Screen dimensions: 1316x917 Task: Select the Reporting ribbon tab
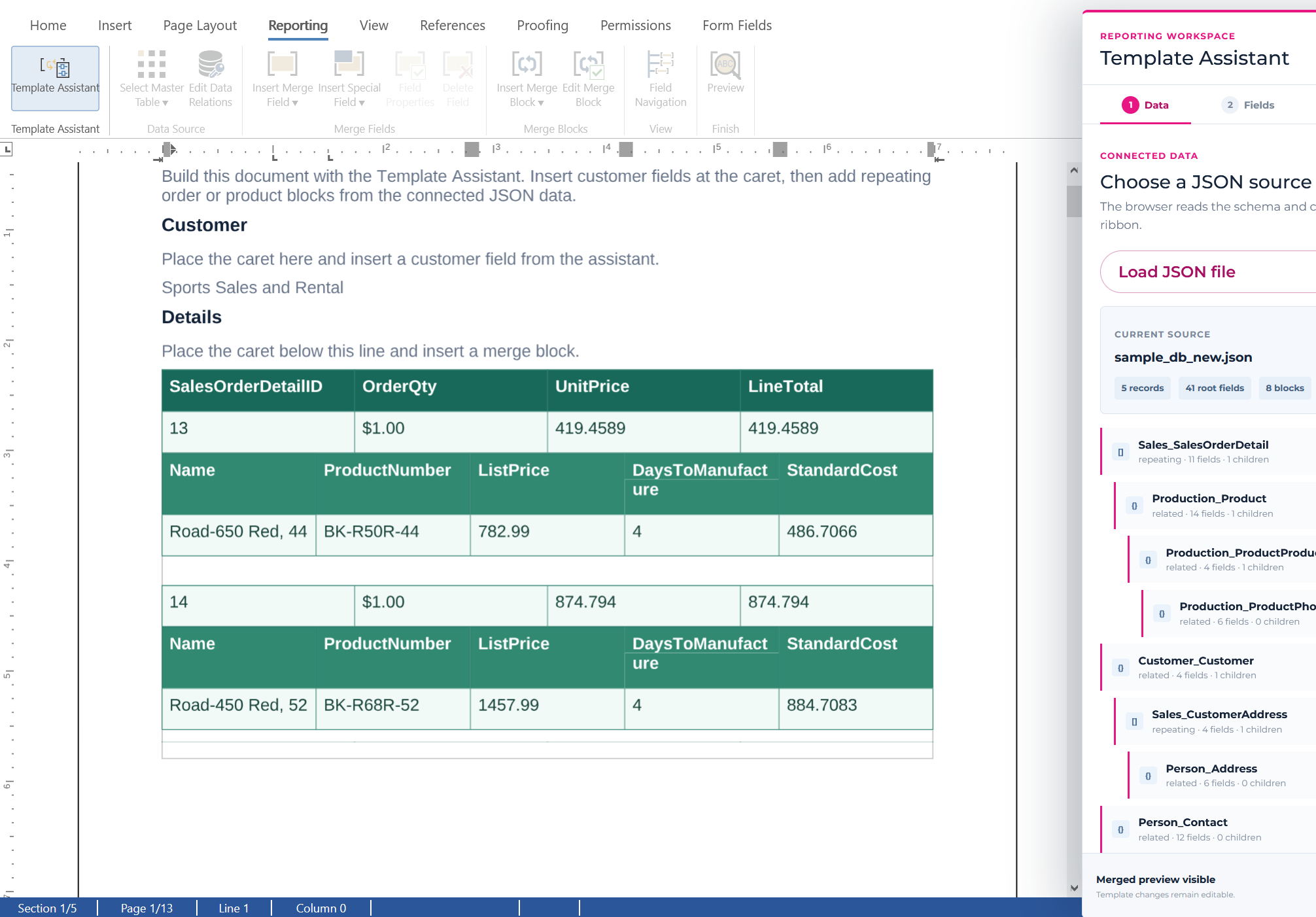pyautogui.click(x=298, y=26)
